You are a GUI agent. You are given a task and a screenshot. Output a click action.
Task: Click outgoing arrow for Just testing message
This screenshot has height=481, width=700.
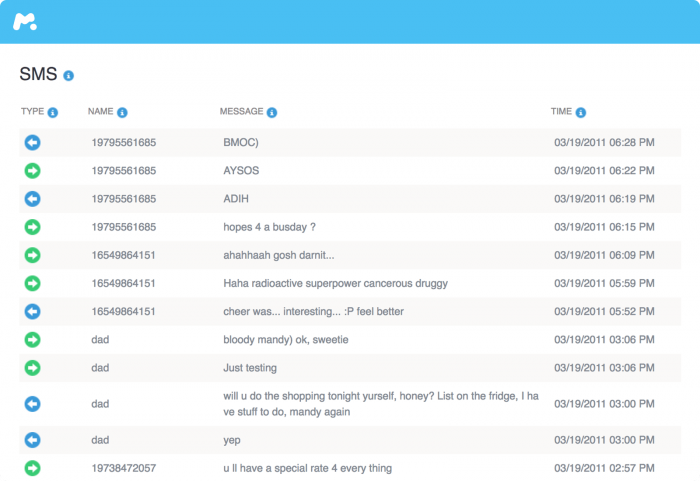(33, 368)
